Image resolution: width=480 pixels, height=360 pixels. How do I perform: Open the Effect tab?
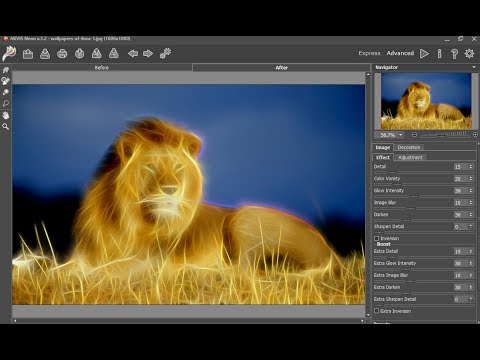tap(383, 157)
